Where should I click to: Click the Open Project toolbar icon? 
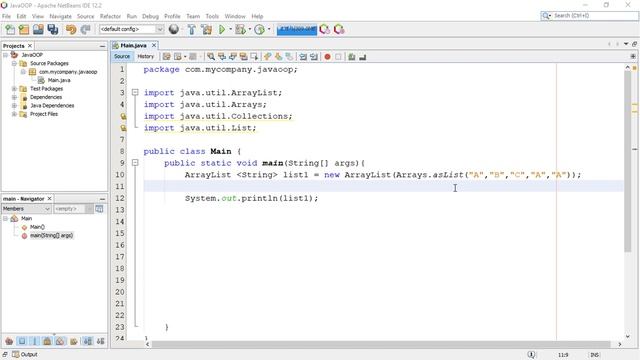(38, 29)
